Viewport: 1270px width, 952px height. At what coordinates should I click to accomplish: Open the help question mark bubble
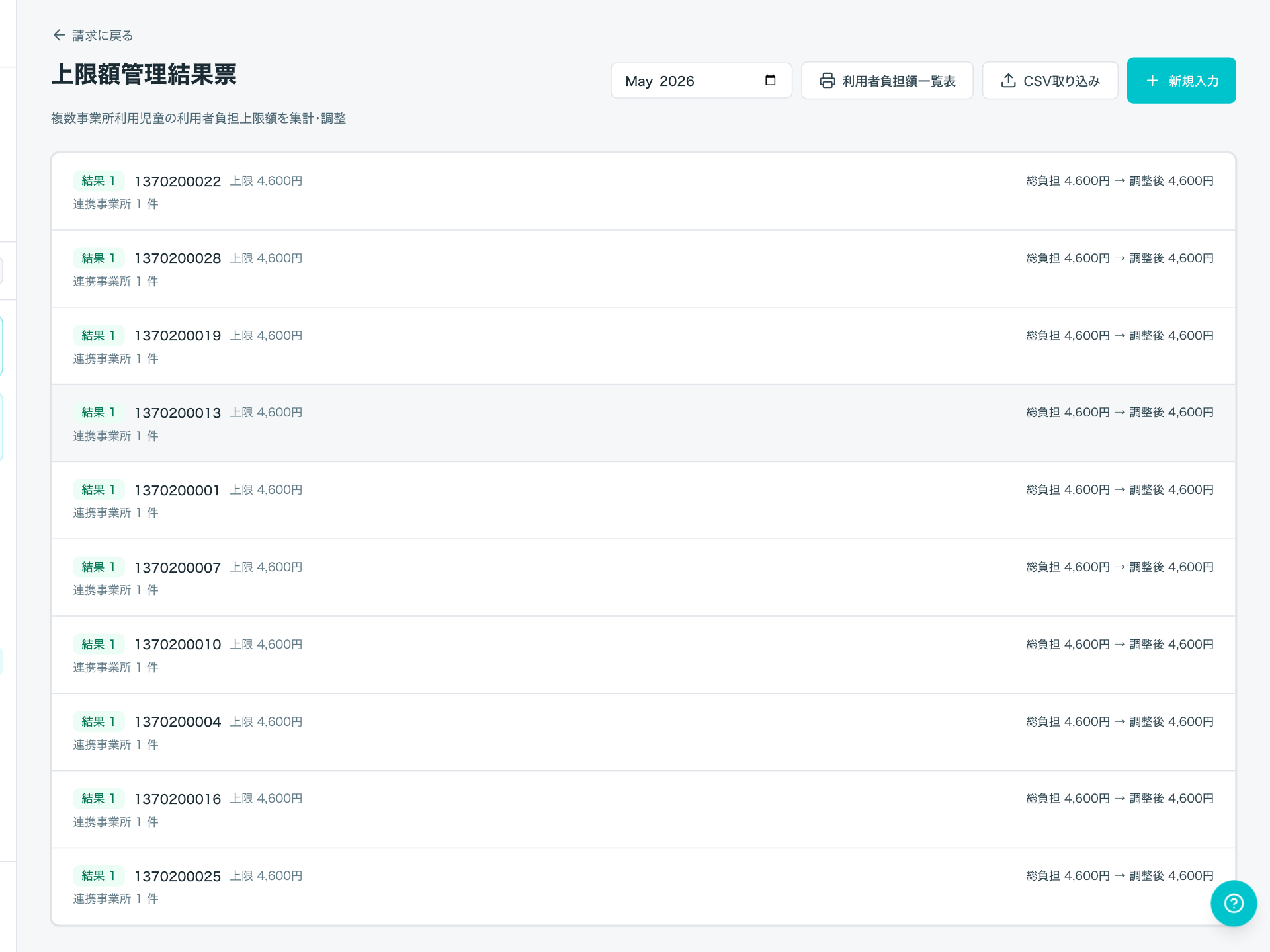coord(1234,903)
